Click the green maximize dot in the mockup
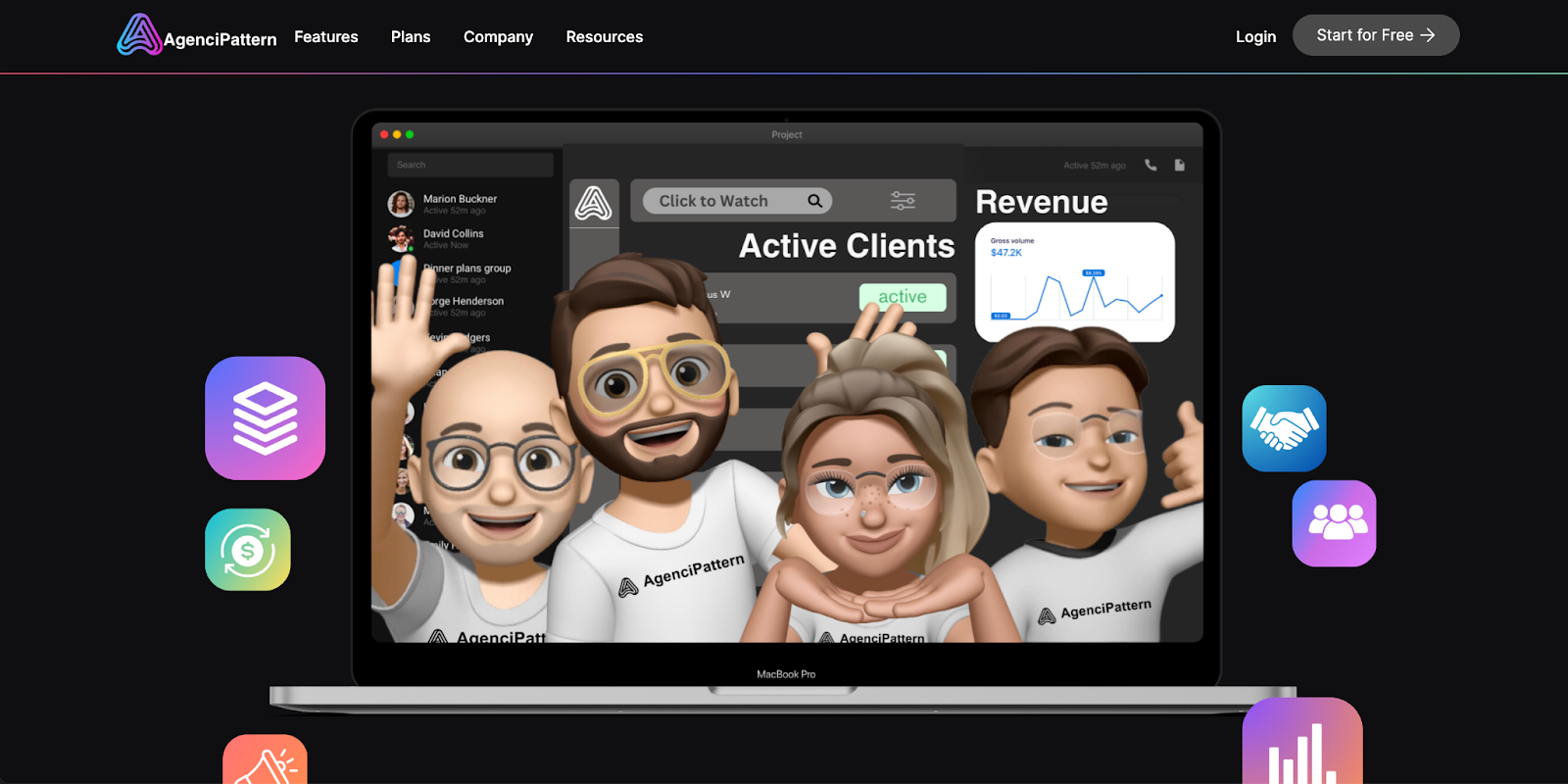Screen dimensions: 1568x784 pos(410,134)
